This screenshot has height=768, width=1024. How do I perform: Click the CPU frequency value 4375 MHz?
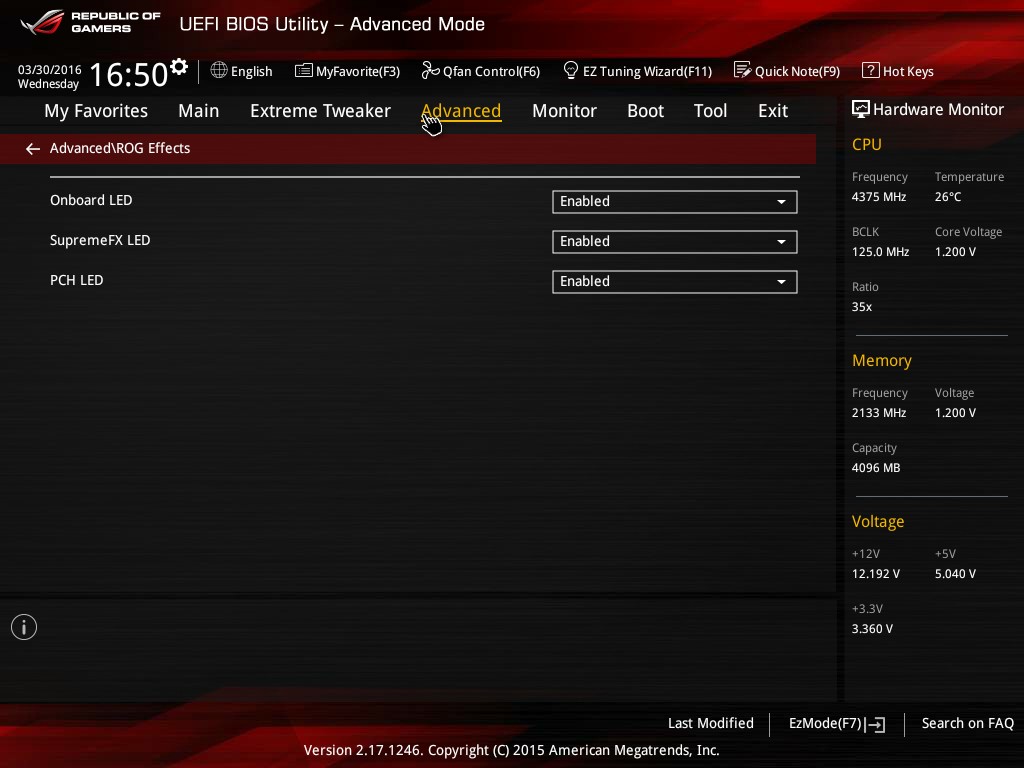(x=879, y=197)
